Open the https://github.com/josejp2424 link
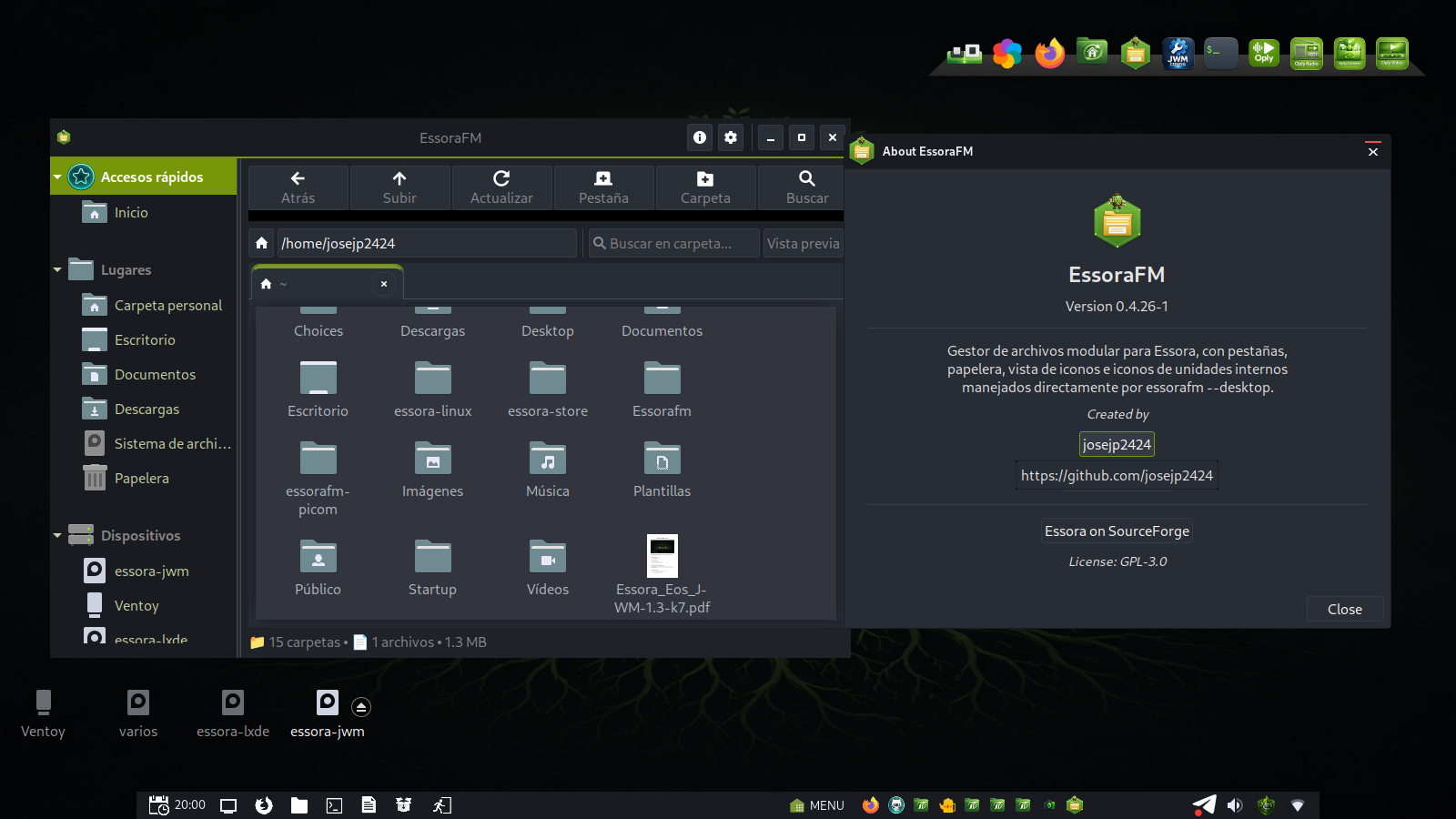Screen dimensions: 1456x819 (1117, 475)
